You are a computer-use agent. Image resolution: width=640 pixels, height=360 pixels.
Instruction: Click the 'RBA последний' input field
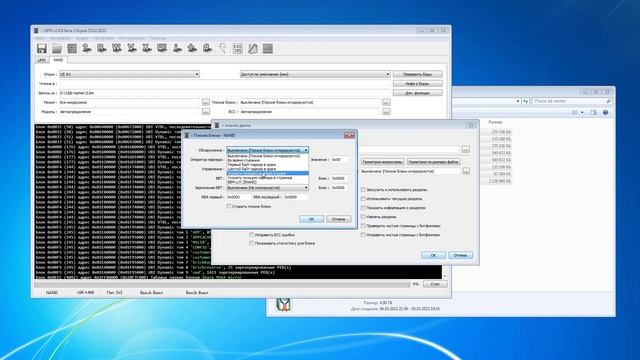click(x=296, y=197)
